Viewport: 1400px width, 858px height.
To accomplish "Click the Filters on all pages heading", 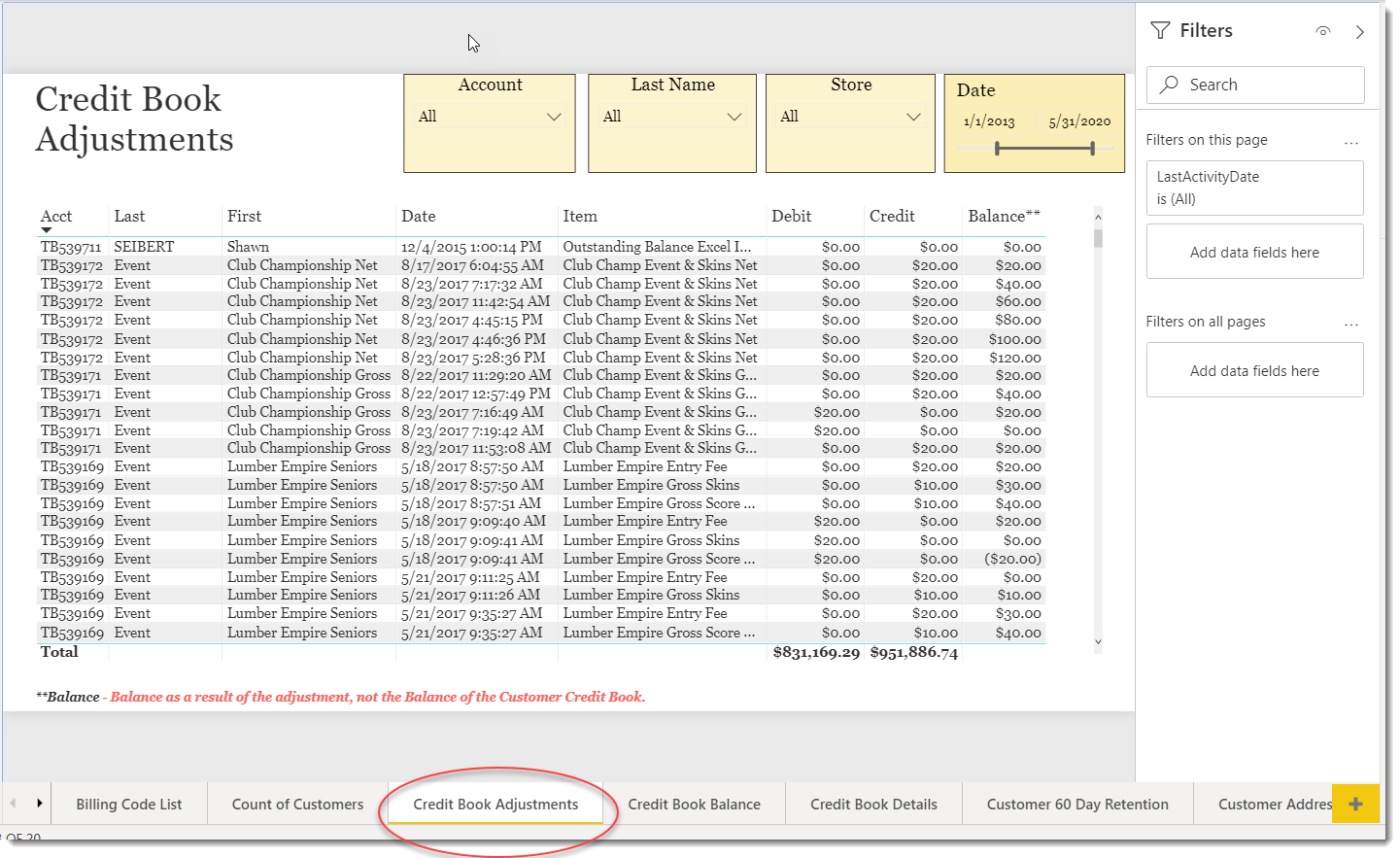I will point(1206,322).
